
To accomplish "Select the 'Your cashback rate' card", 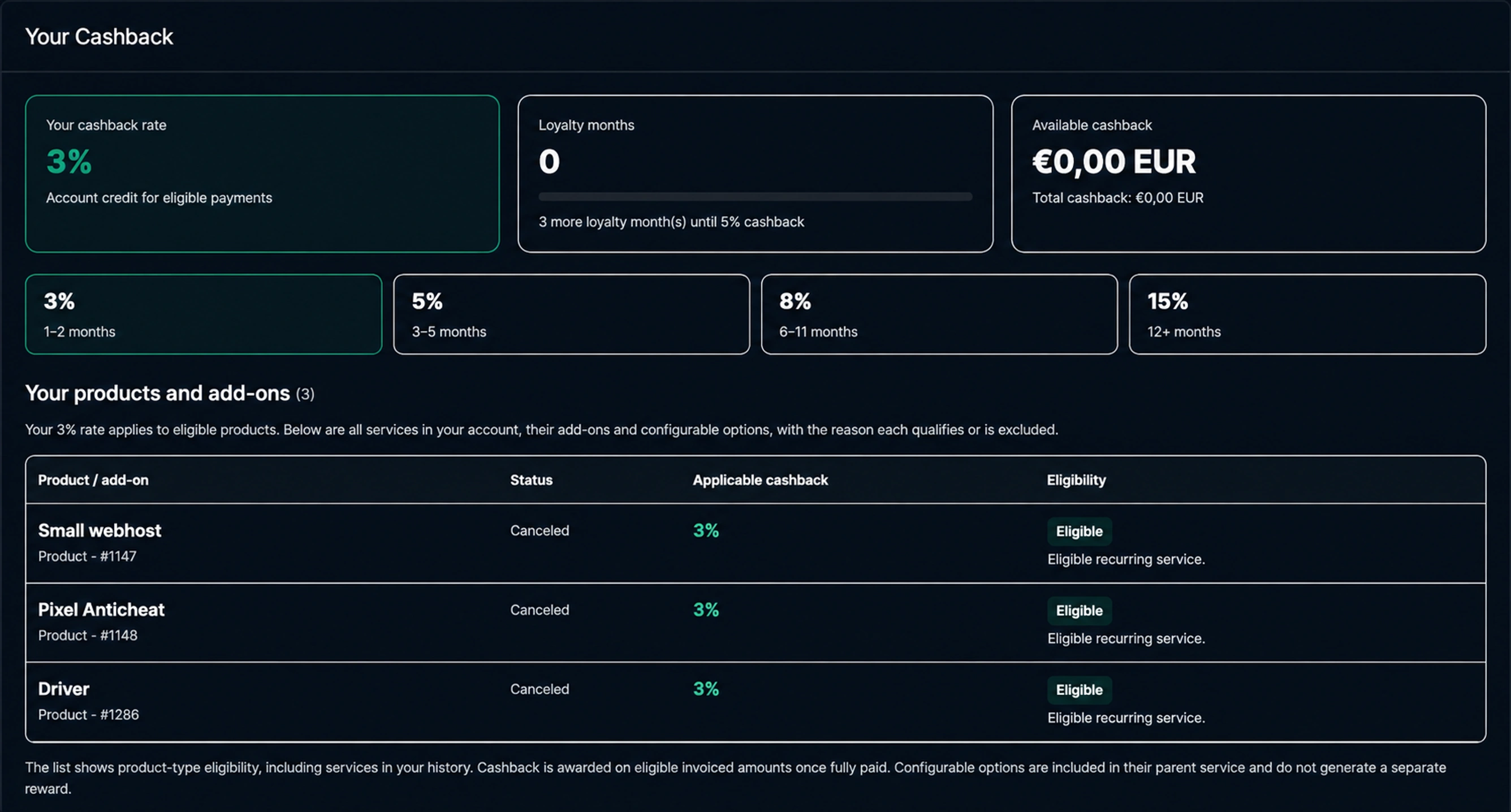I will (262, 174).
